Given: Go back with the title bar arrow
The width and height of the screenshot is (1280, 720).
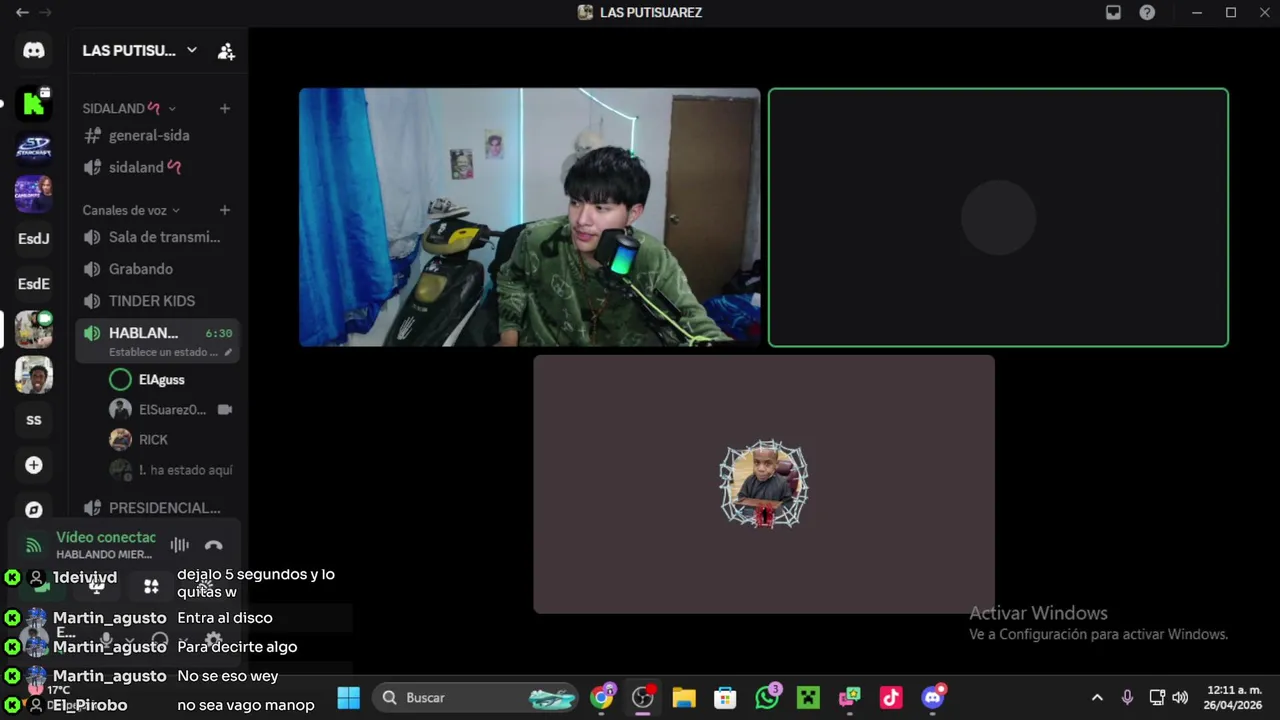Looking at the screenshot, I should [22, 12].
